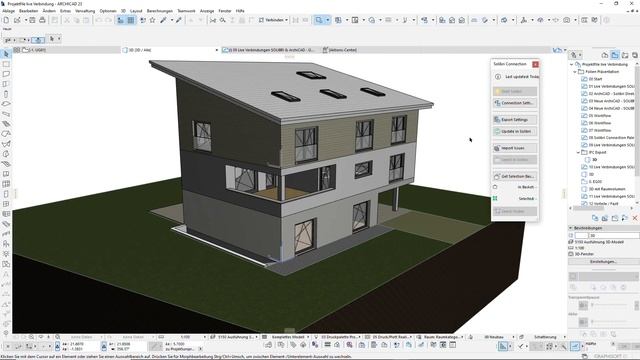Open Project Map icon in Navigator
The width and height of the screenshot is (640, 360).
click(605, 55)
